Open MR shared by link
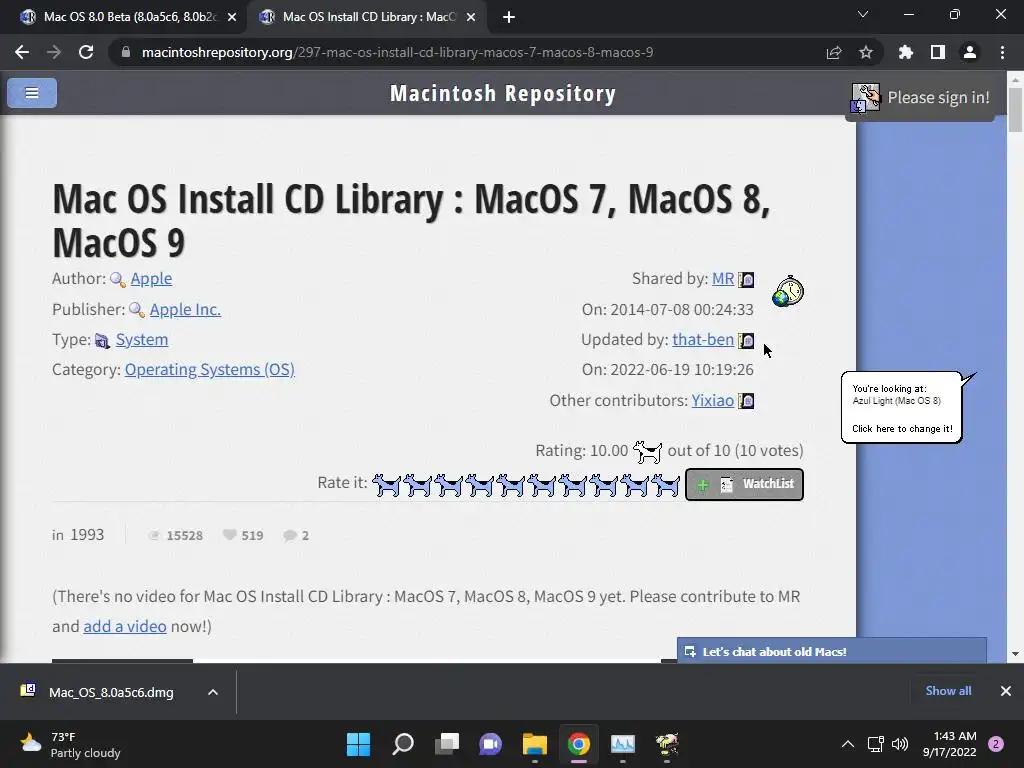This screenshot has width=1024, height=768. pos(723,279)
